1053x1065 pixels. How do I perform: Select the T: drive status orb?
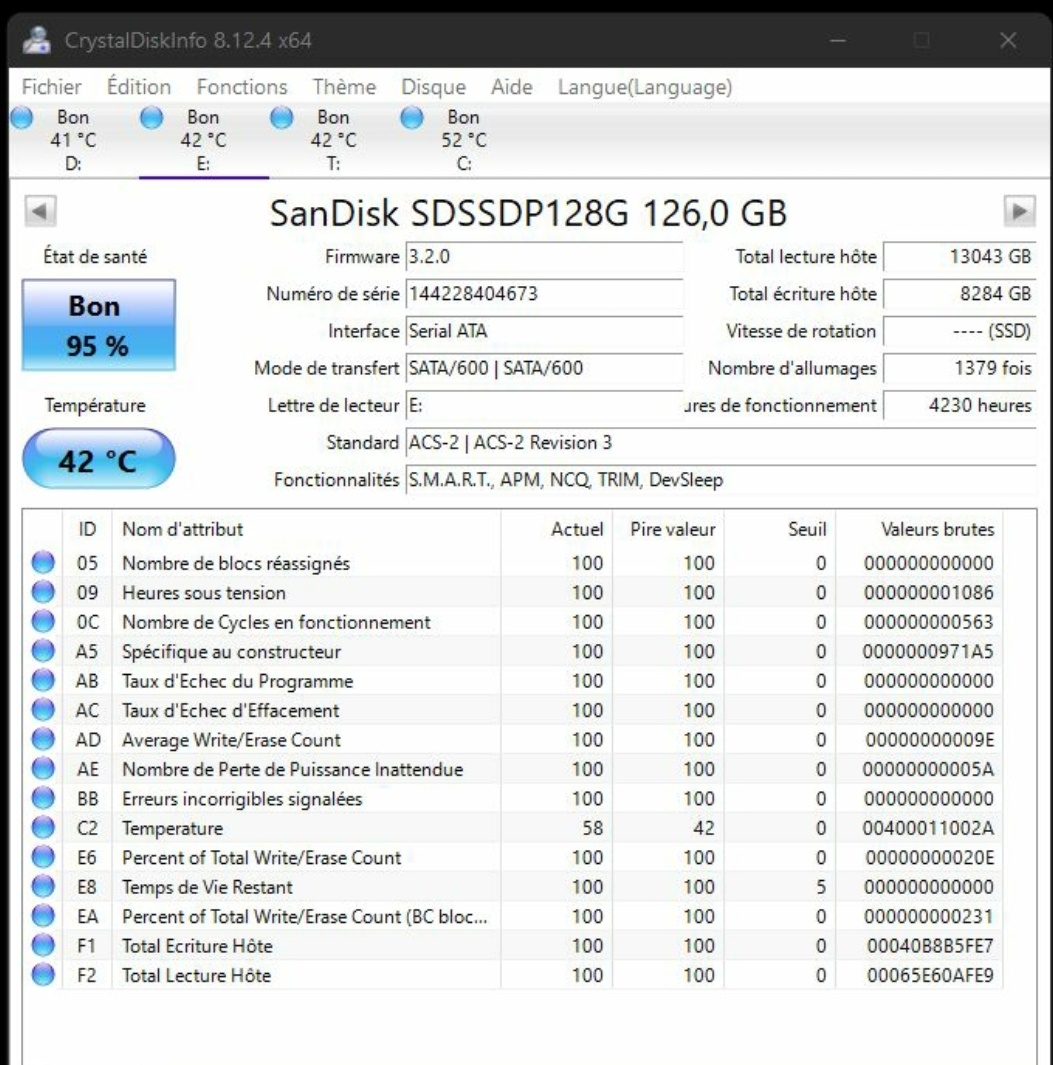coord(282,118)
